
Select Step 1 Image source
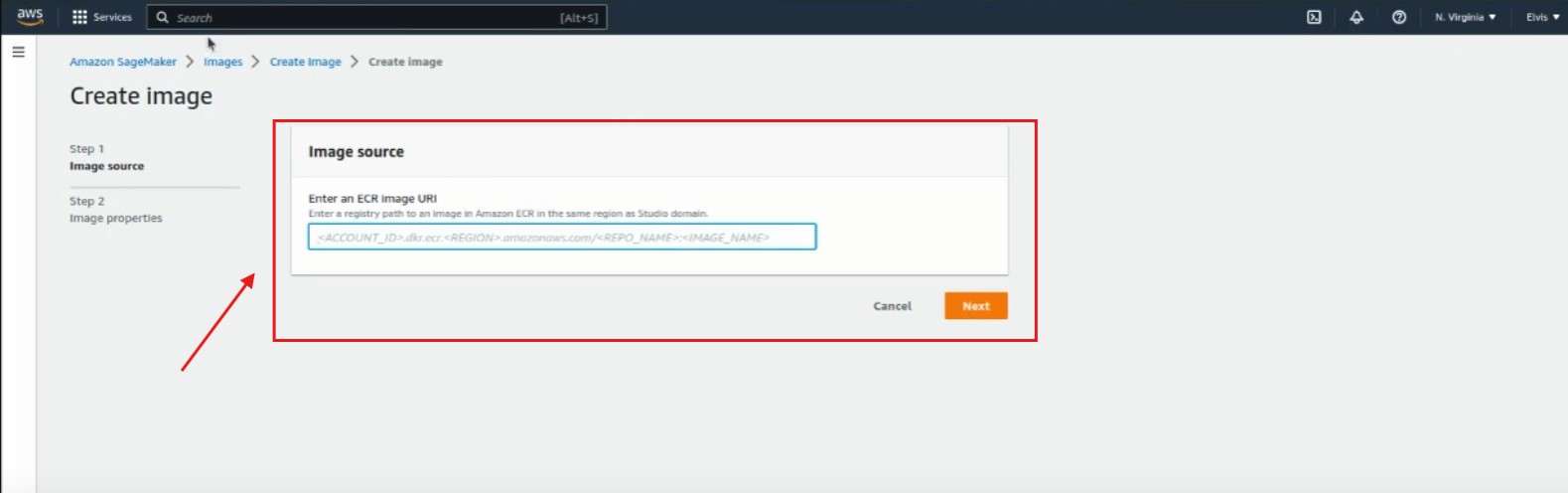[x=106, y=166]
